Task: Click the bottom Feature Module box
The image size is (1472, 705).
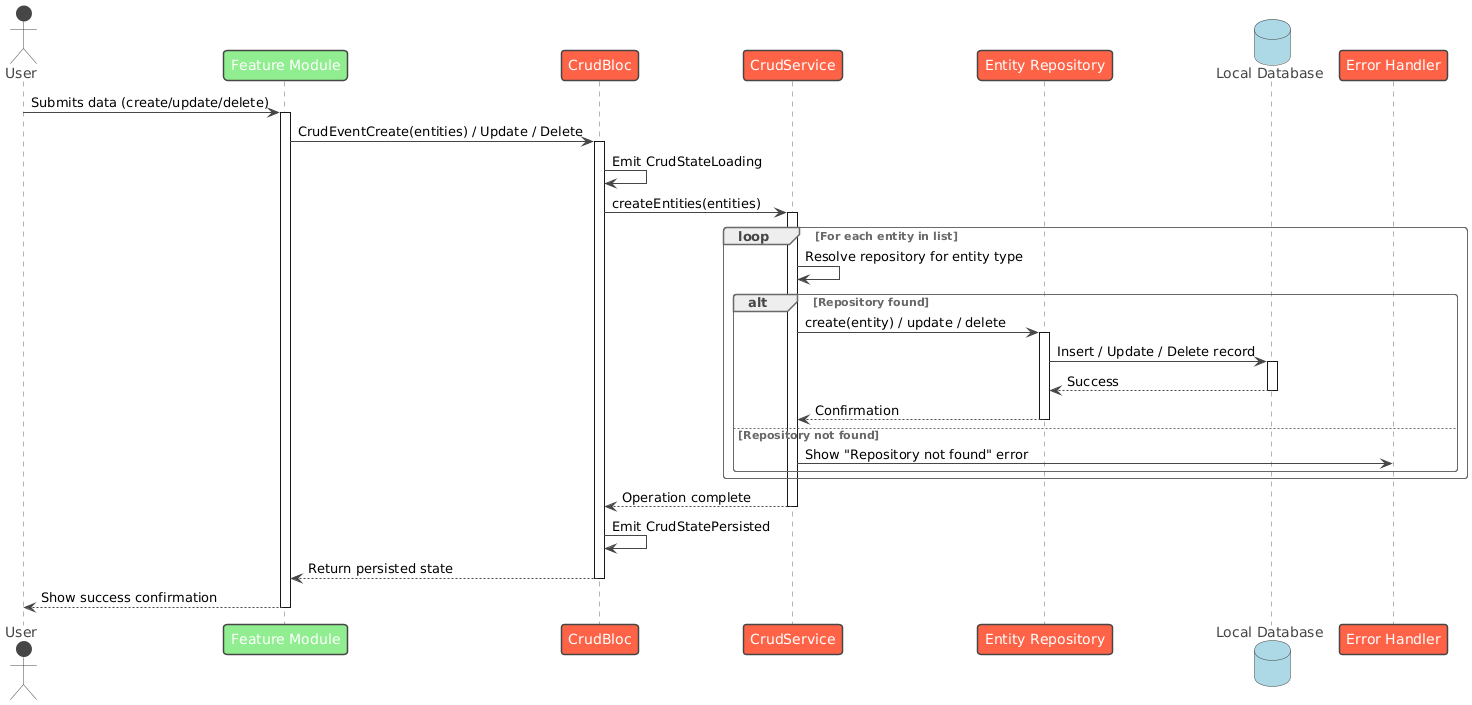Action: pyautogui.click(x=285, y=639)
